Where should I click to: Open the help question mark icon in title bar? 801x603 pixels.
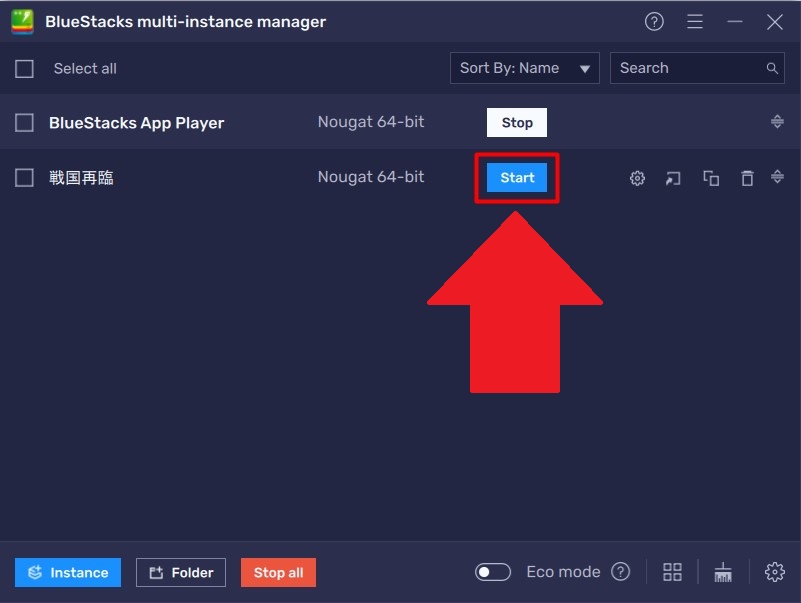pyautogui.click(x=654, y=21)
